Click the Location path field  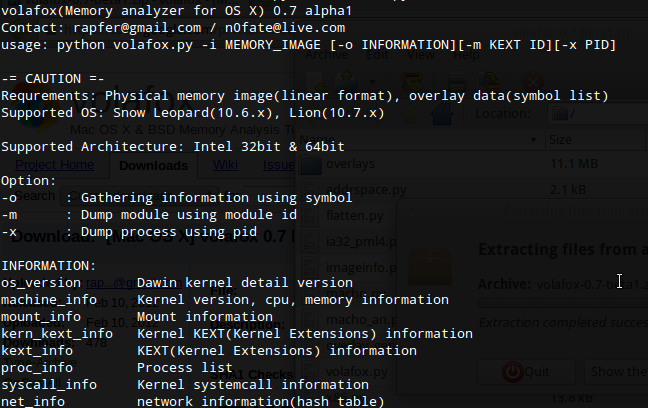pyautogui.click(x=598, y=114)
